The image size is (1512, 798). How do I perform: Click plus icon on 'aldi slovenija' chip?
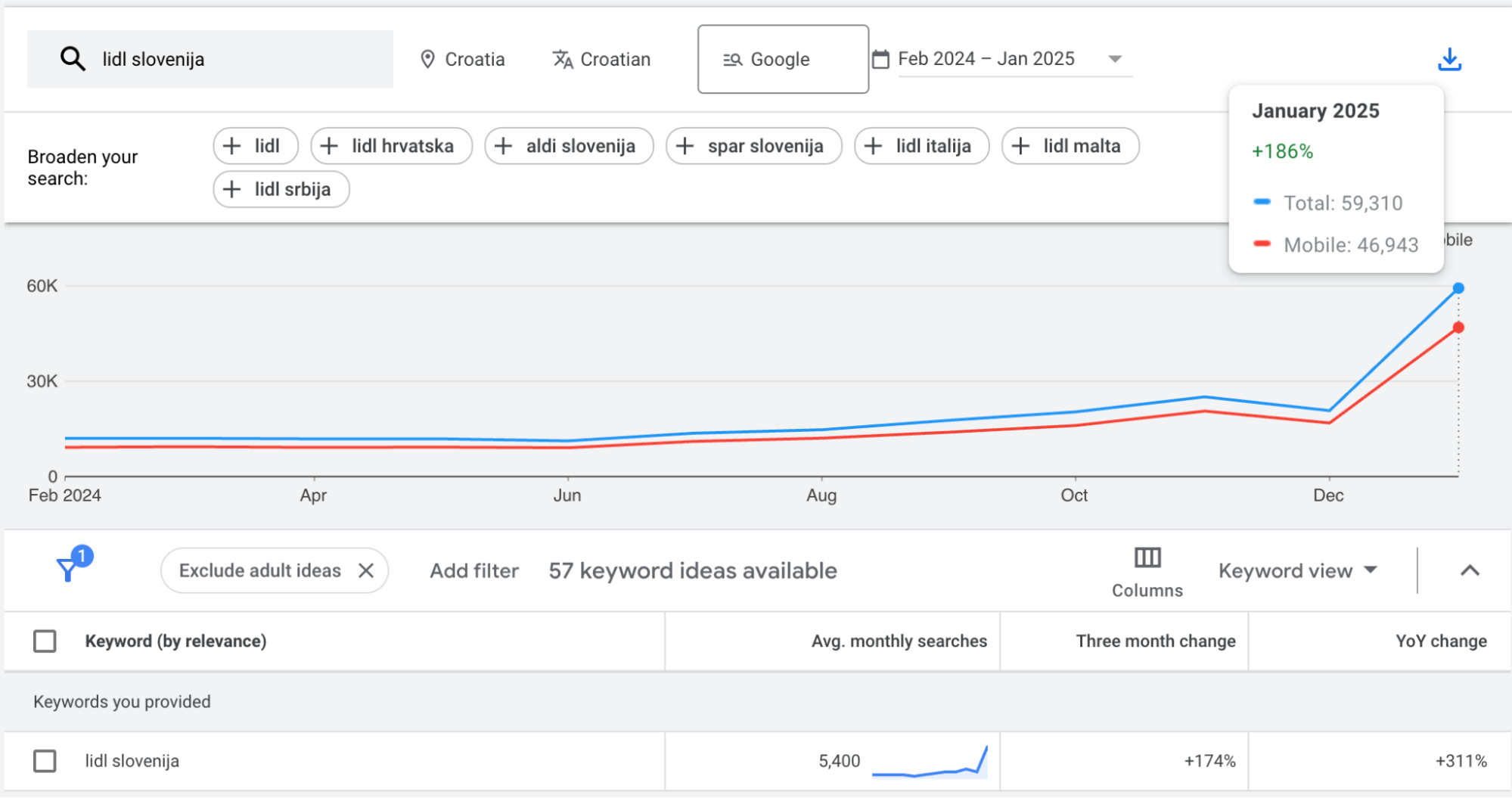click(x=504, y=146)
